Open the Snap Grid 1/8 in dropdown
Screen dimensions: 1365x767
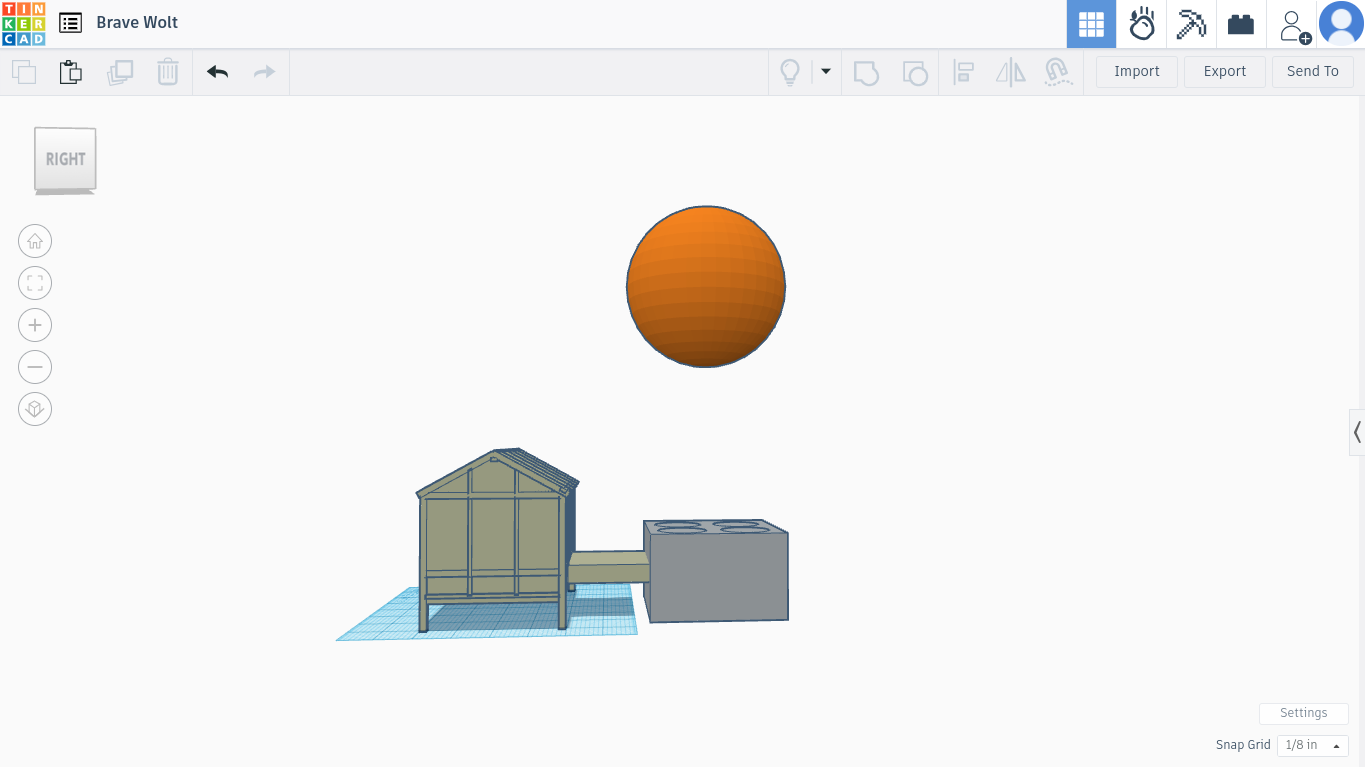click(1313, 745)
